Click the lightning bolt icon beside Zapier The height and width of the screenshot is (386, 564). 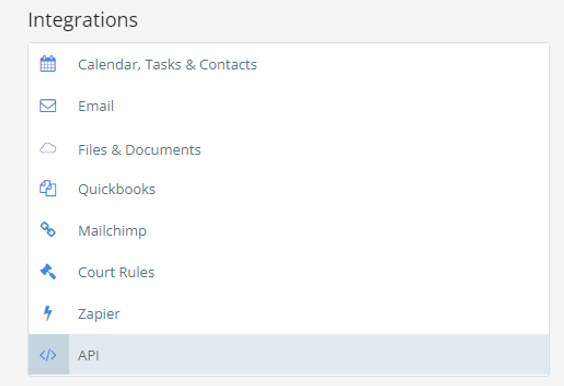coord(48,313)
